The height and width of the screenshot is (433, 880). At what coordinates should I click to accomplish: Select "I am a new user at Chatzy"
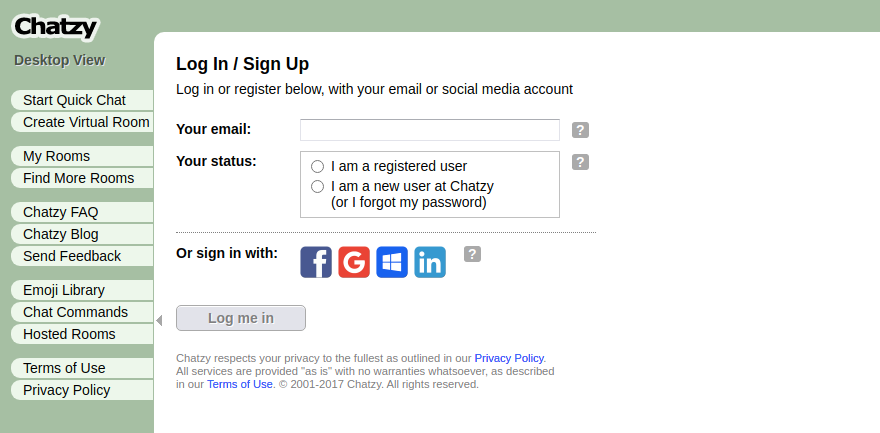coord(318,186)
